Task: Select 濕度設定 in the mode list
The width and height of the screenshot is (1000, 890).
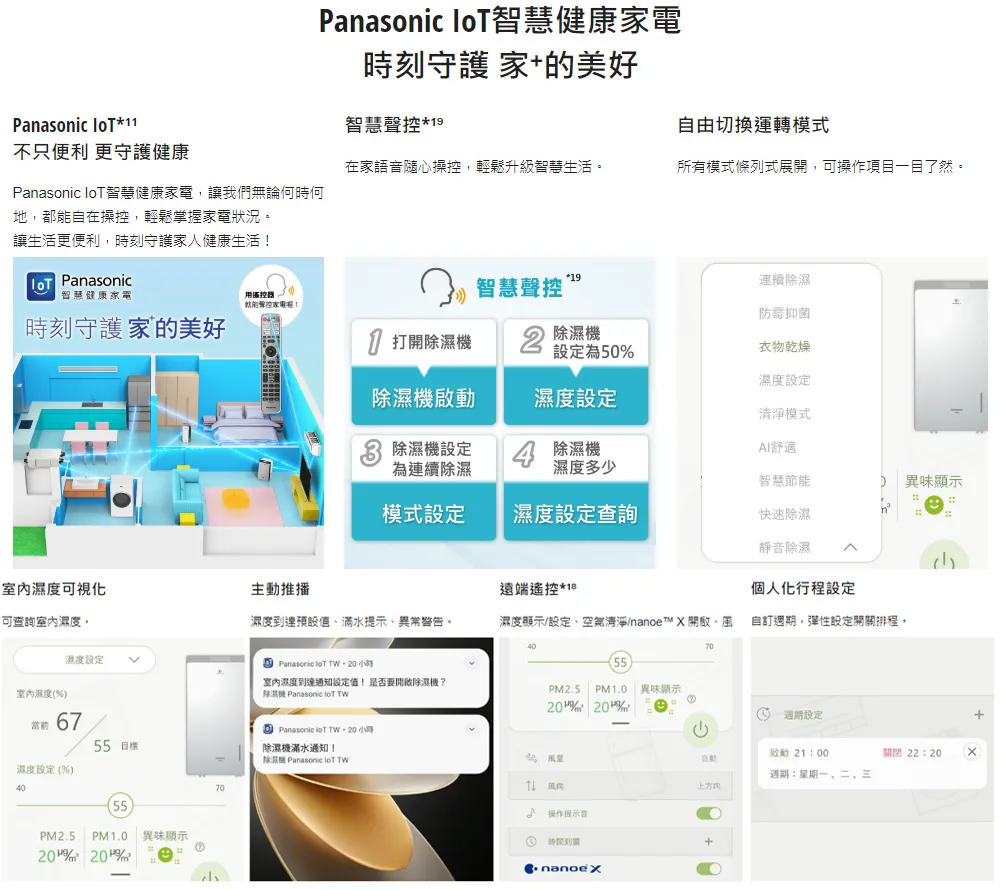Action: tap(784, 380)
